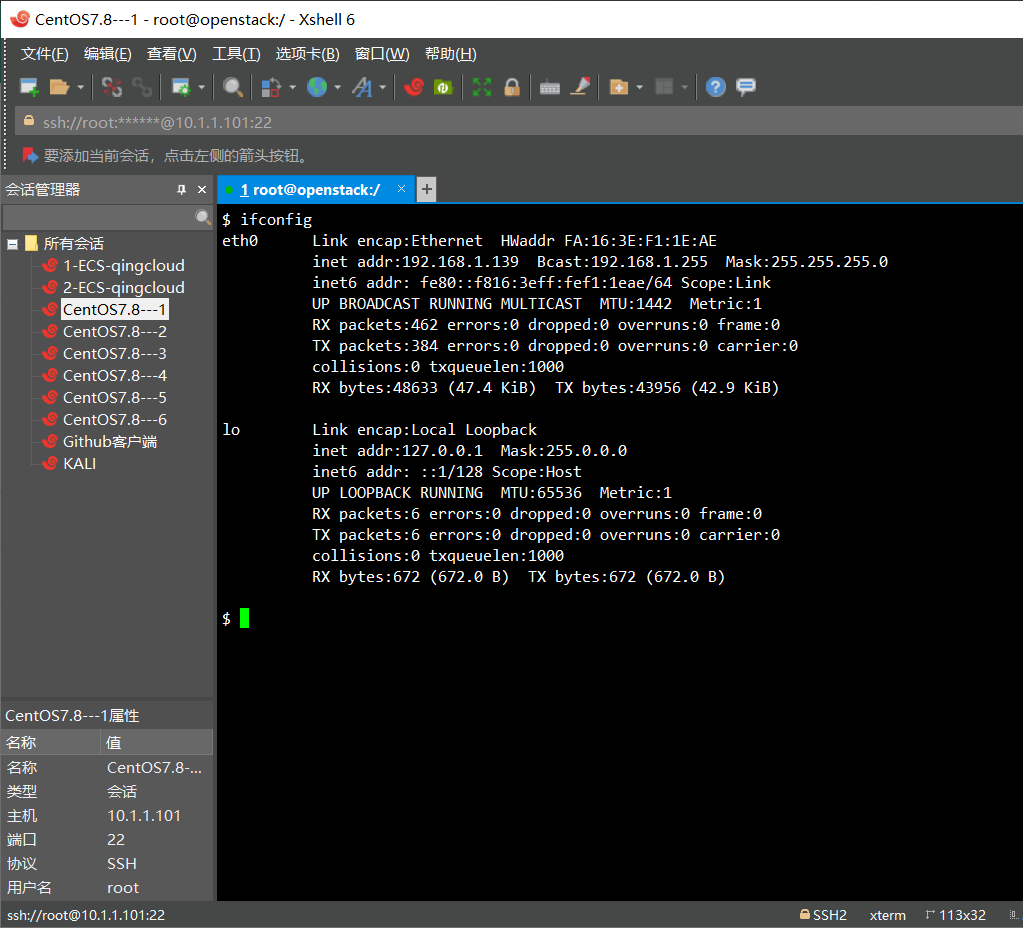Click the session manager search field
Image resolution: width=1023 pixels, height=928 pixels.
[98, 217]
